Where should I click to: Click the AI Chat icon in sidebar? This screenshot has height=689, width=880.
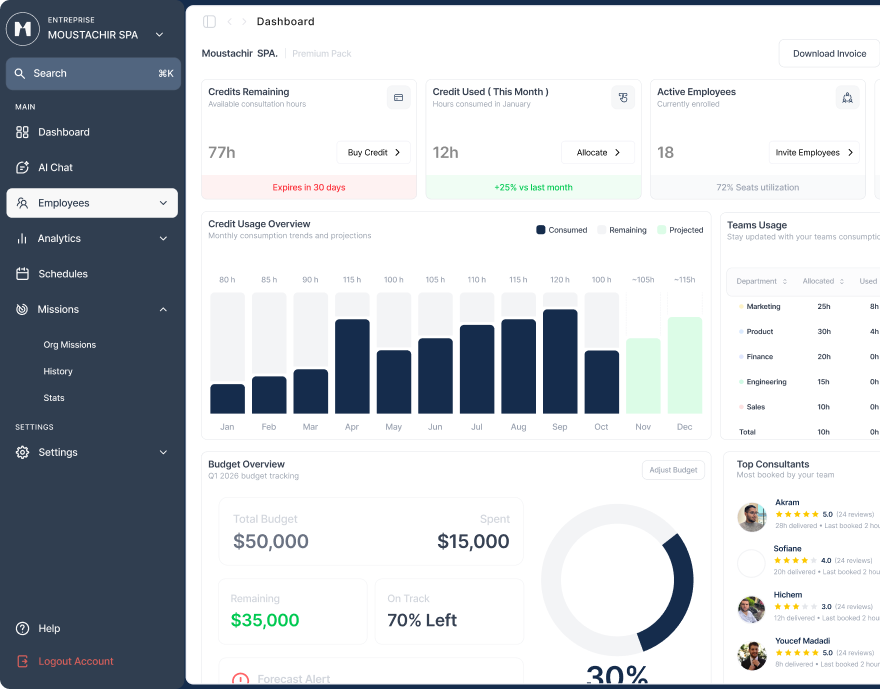click(22, 167)
